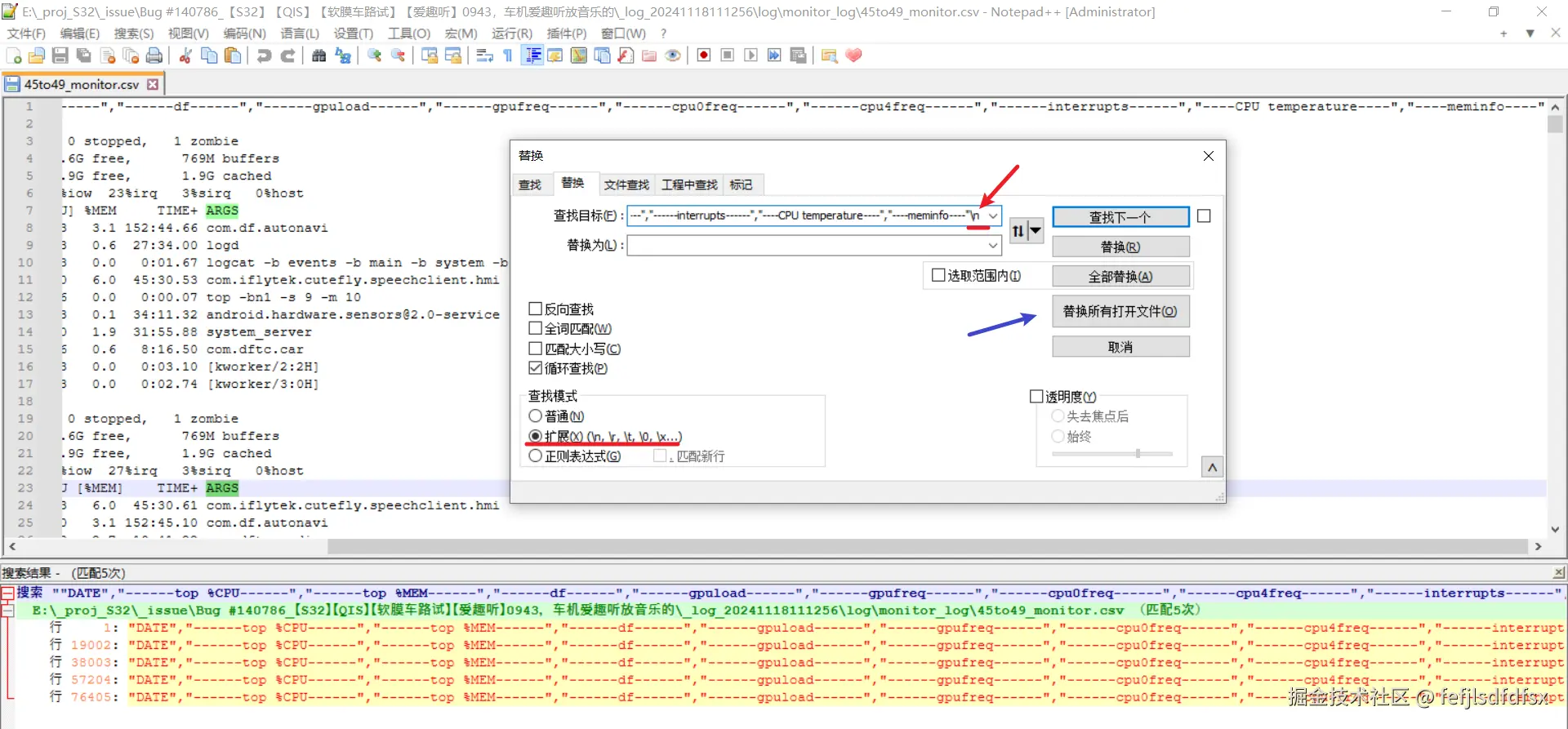Click 全部替换(A) button
The height and width of the screenshot is (729, 1568).
pos(1120,277)
